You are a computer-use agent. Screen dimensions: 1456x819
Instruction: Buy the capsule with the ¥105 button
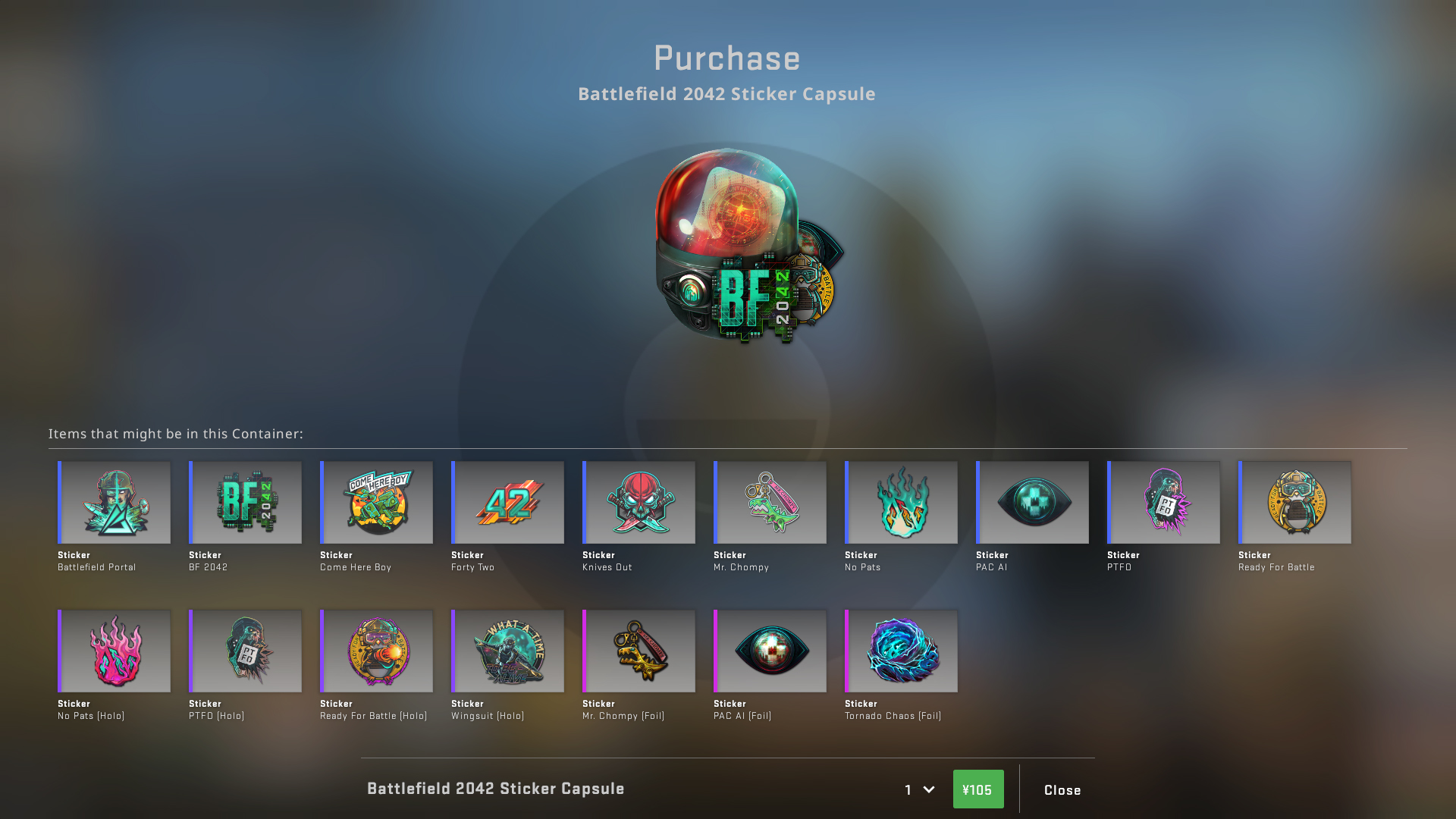tap(978, 789)
